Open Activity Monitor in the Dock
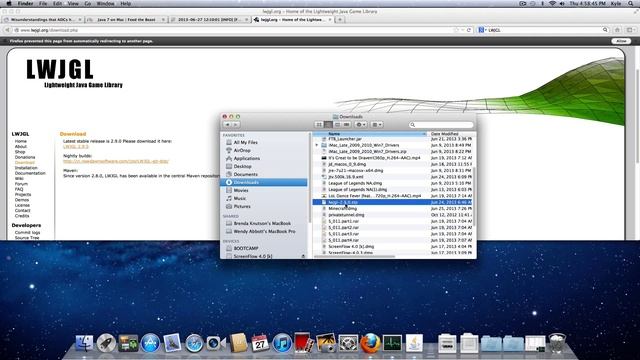The height and width of the screenshot is (360, 640). (392, 343)
